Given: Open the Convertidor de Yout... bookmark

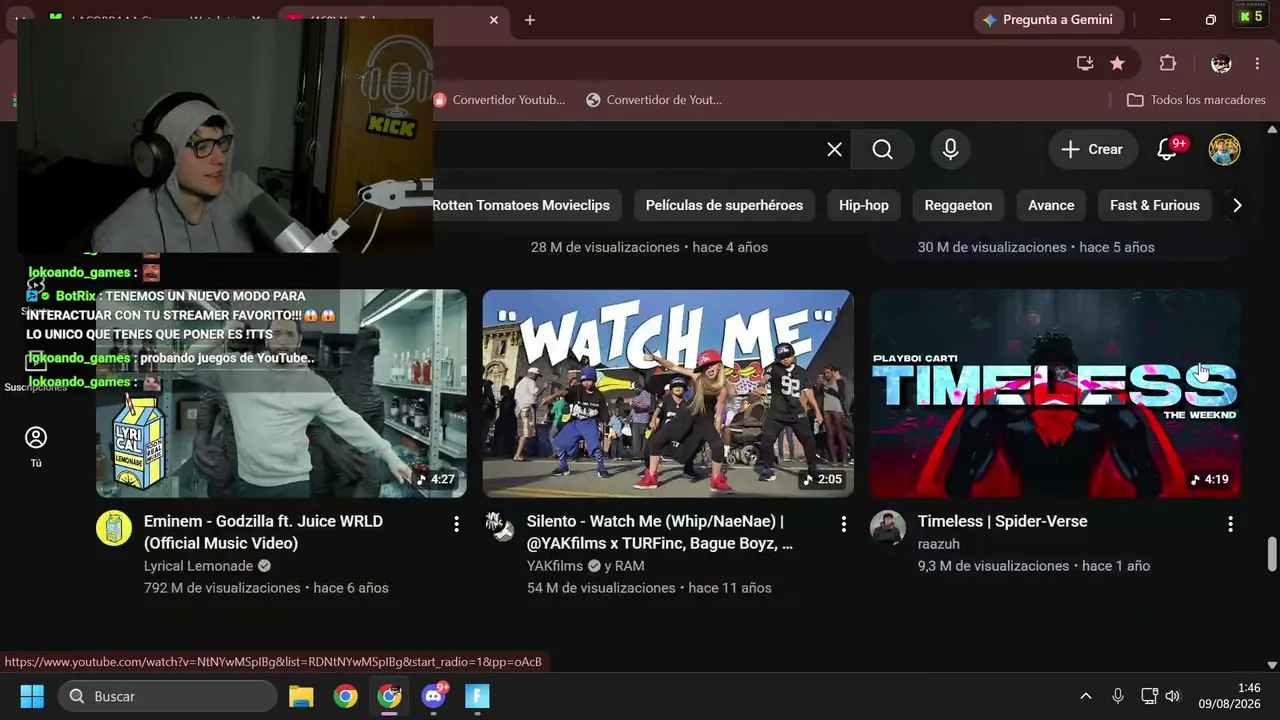Looking at the screenshot, I should [654, 100].
